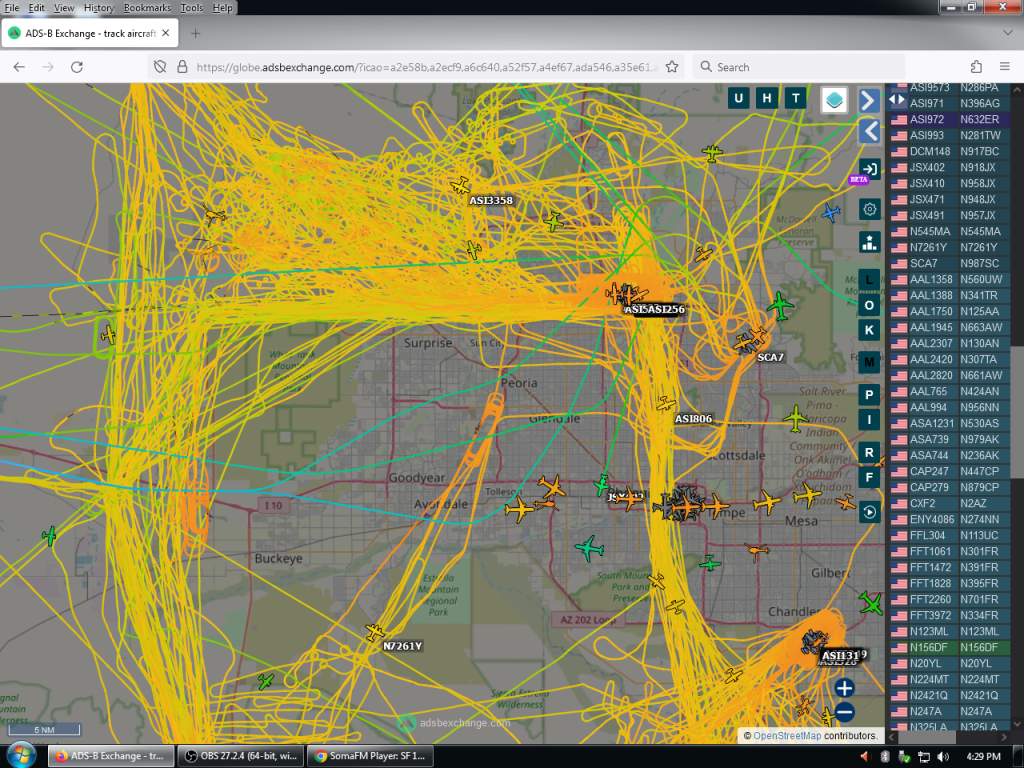Click the right-pointing chevron map button
The width and height of the screenshot is (1024, 768).
[x=869, y=101]
